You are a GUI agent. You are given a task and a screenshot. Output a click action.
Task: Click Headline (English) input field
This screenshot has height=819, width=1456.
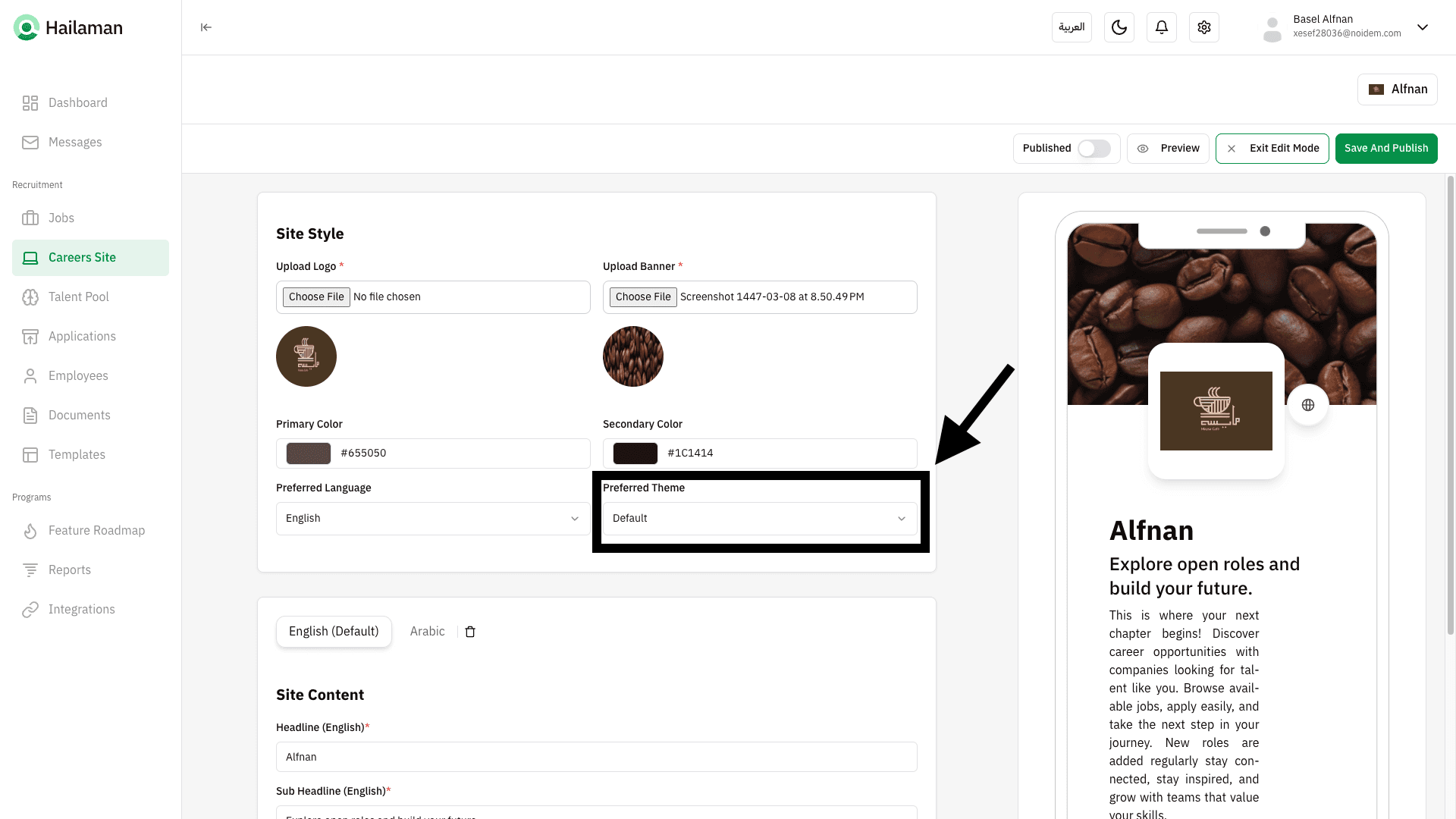coord(596,757)
